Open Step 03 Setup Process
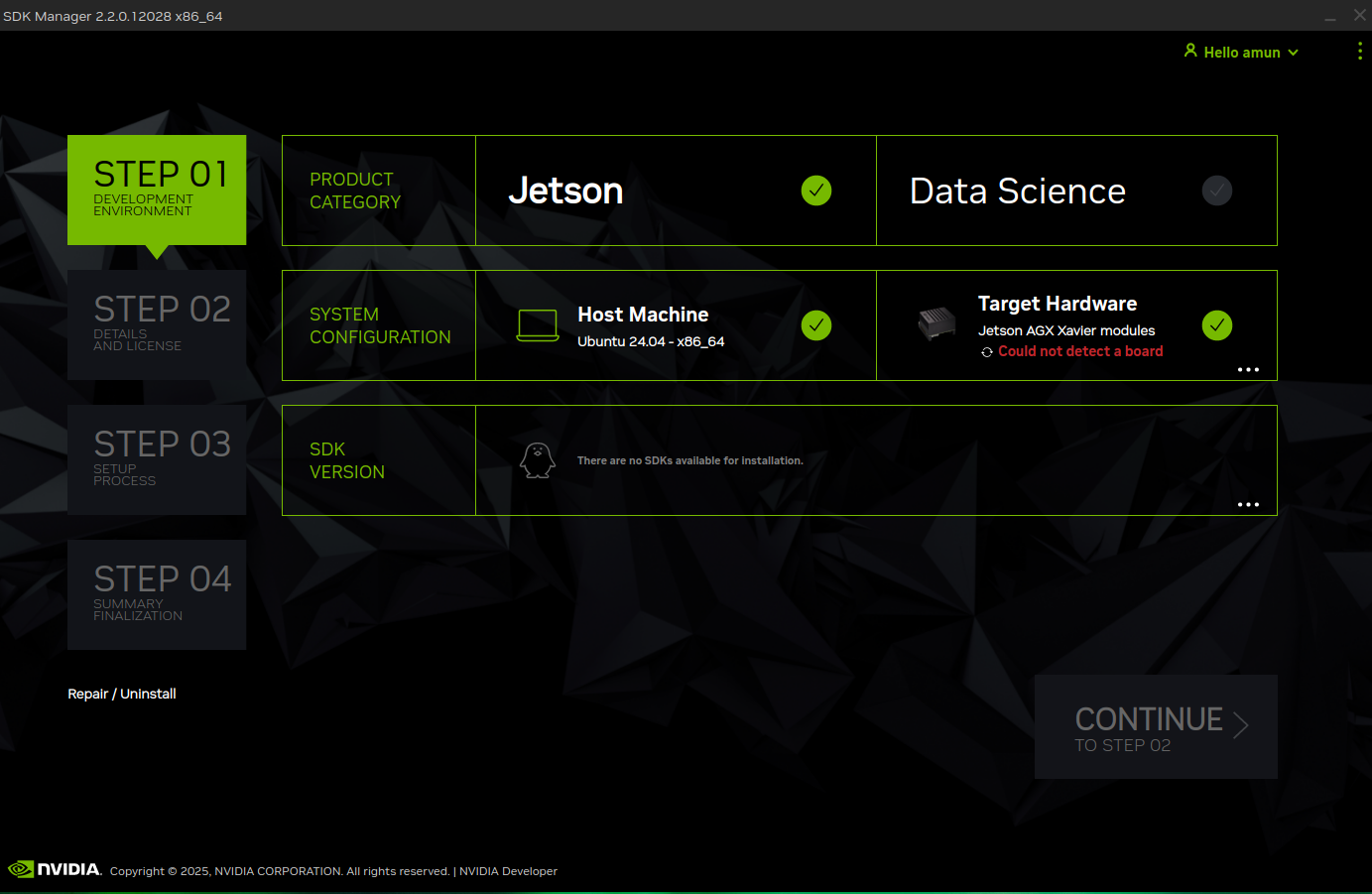Viewport: 1372px width, 894px height. click(157, 459)
